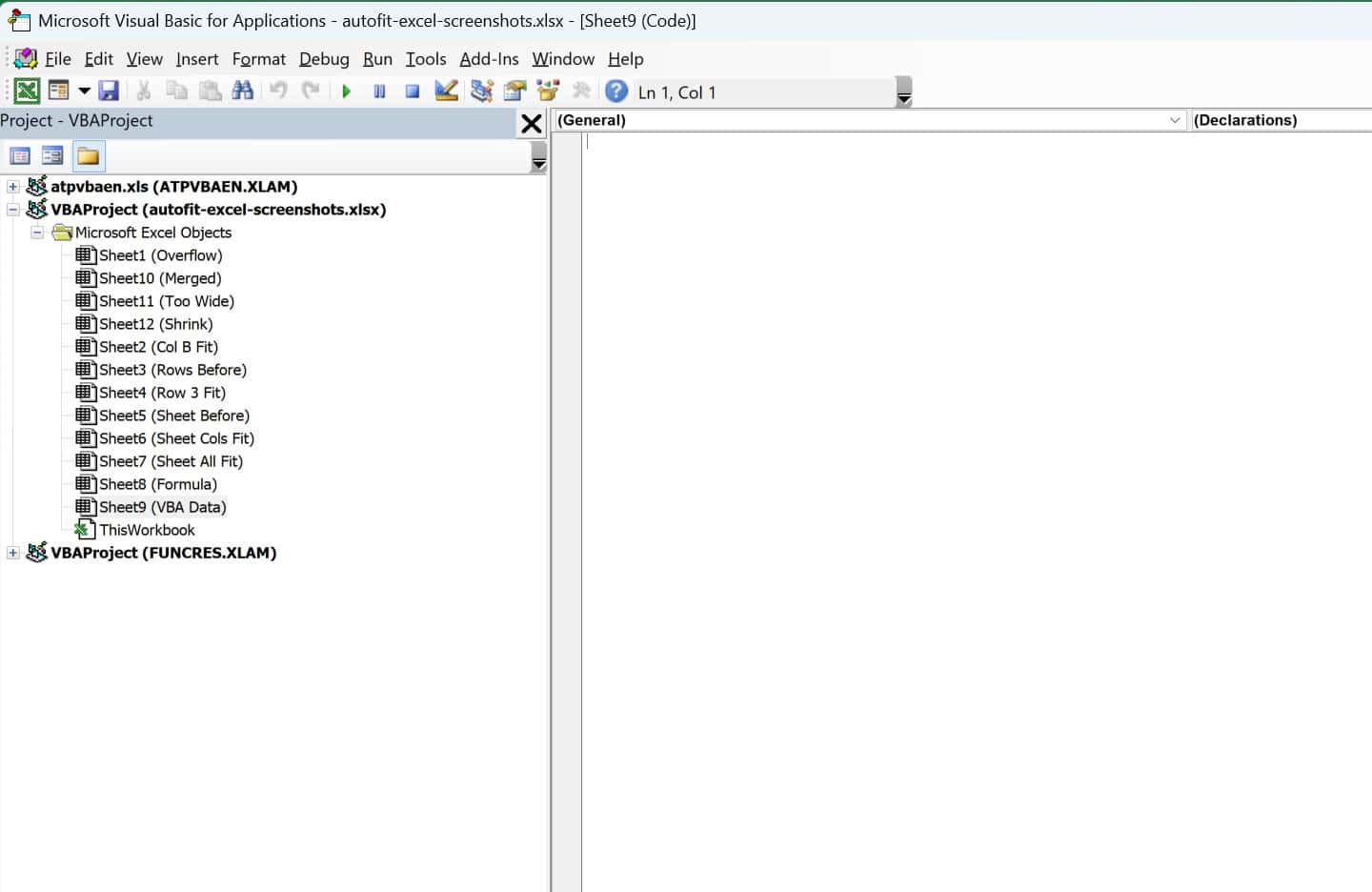Image resolution: width=1372 pixels, height=892 pixels.
Task: Expand atpvbaen.xls project node
Action: (13, 187)
